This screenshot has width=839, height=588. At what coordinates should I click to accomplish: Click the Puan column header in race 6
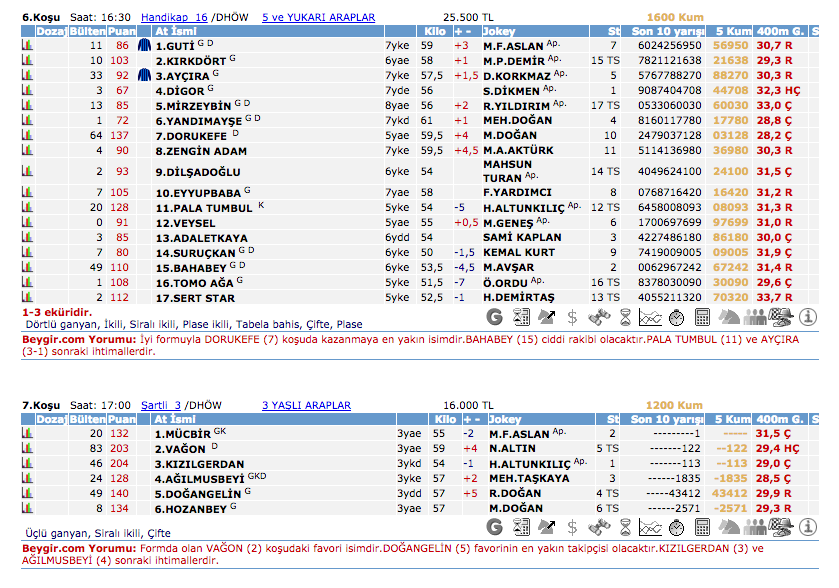121,31
